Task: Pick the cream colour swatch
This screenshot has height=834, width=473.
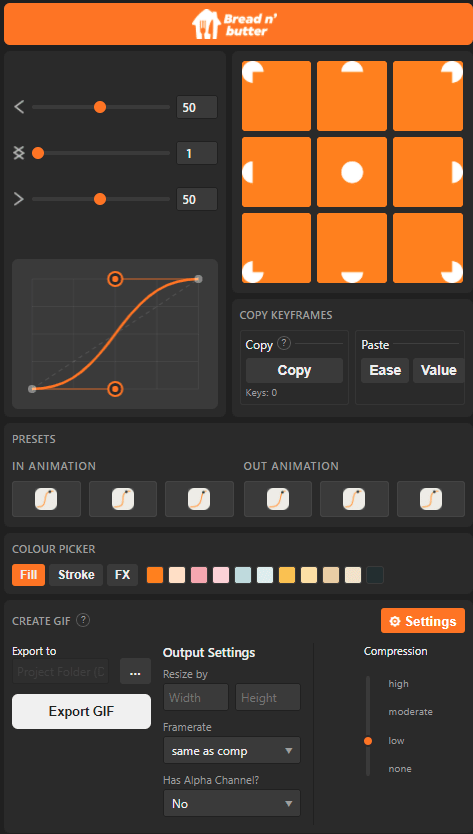Action: click(353, 575)
